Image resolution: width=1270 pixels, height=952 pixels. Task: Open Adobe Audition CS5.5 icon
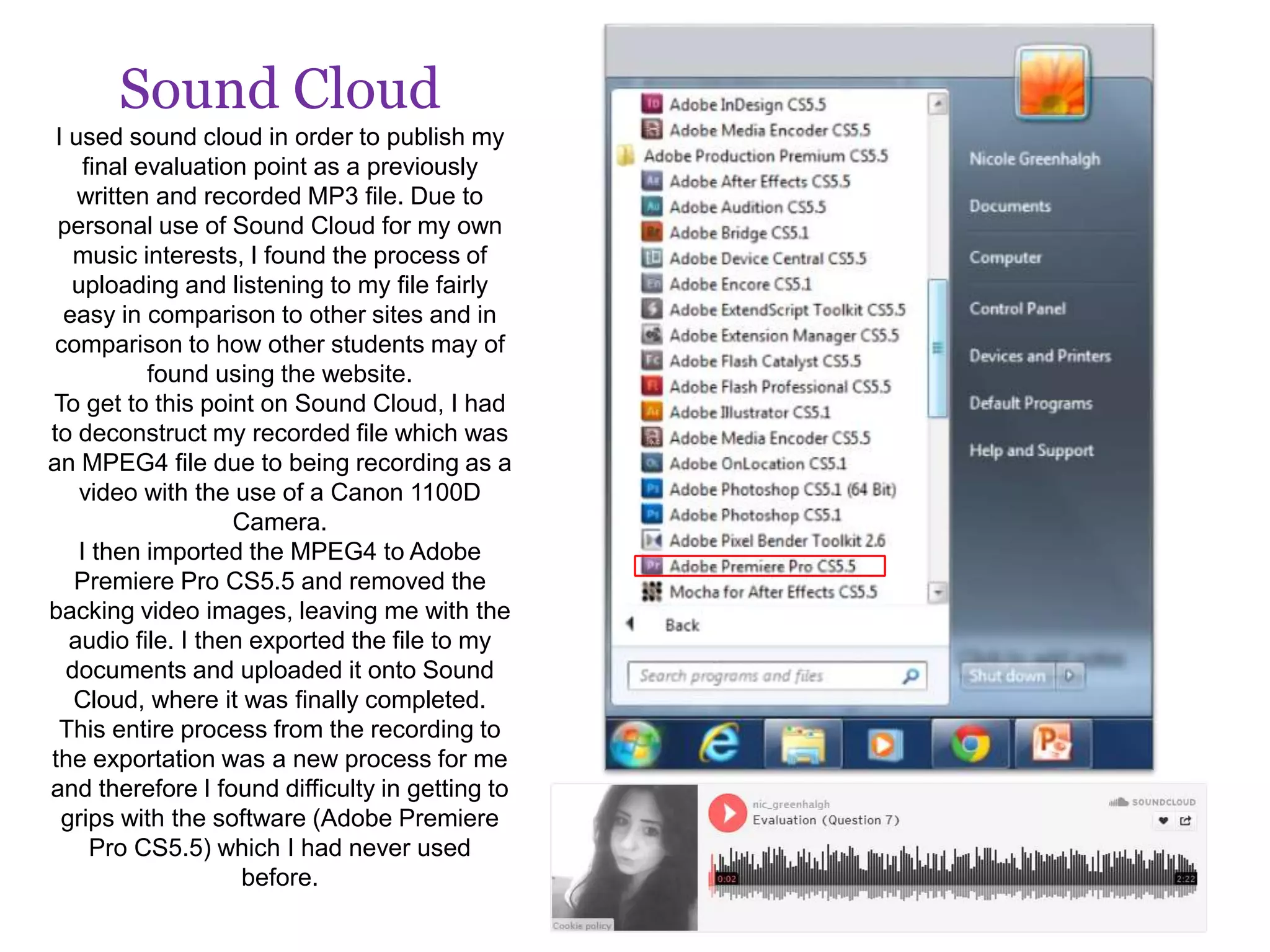point(652,206)
